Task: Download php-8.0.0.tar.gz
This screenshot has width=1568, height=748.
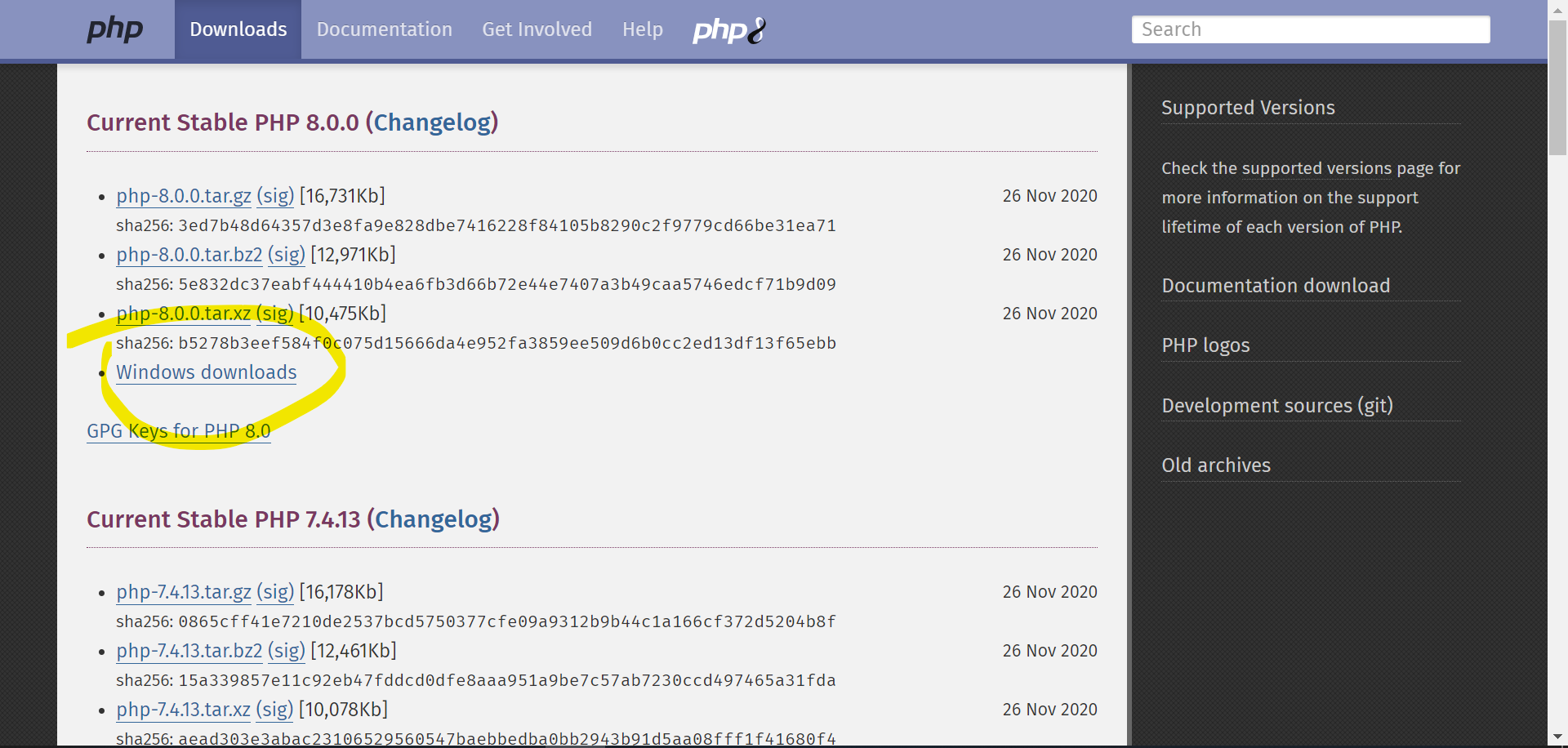Action: pyautogui.click(x=184, y=196)
